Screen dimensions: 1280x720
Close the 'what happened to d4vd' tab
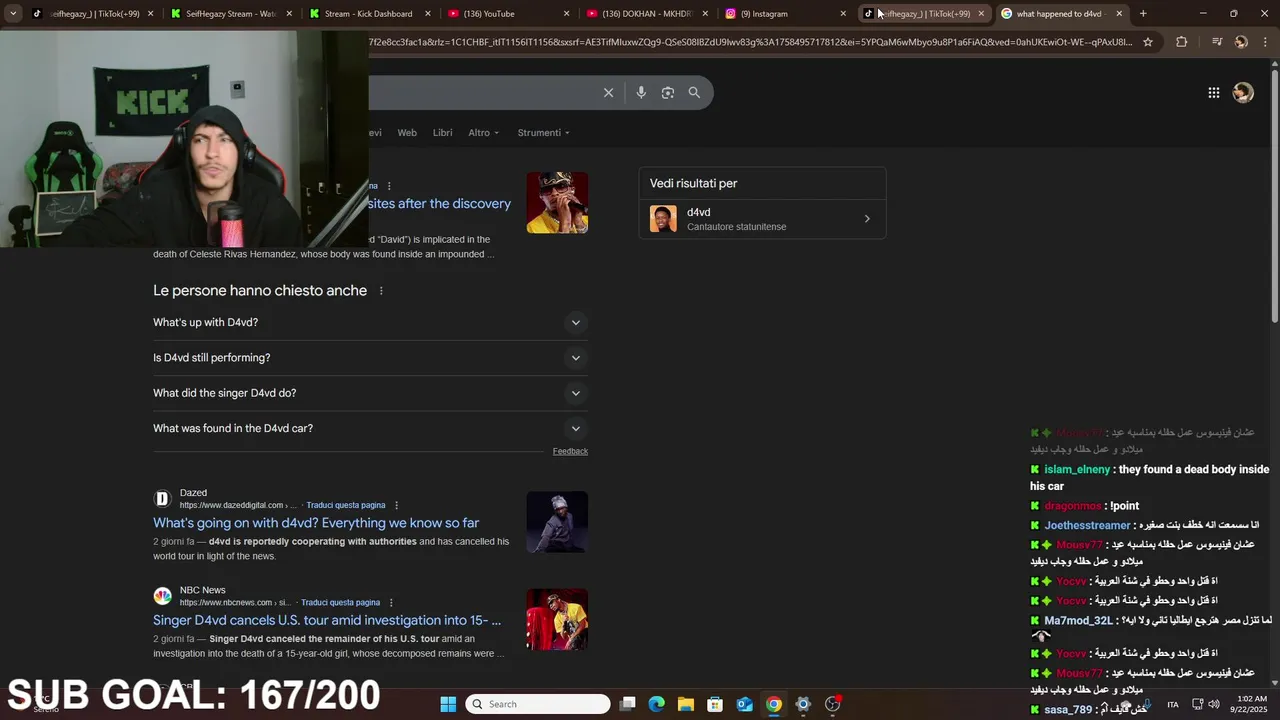(1119, 14)
